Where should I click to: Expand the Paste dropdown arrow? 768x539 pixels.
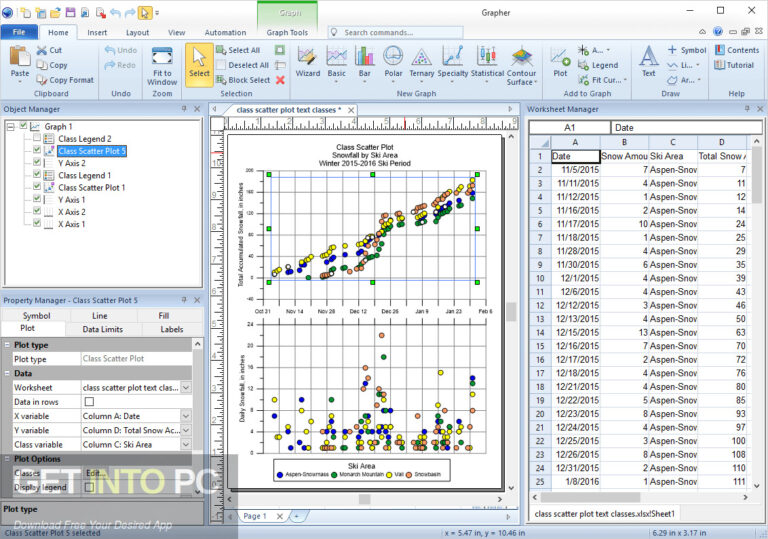20,82
